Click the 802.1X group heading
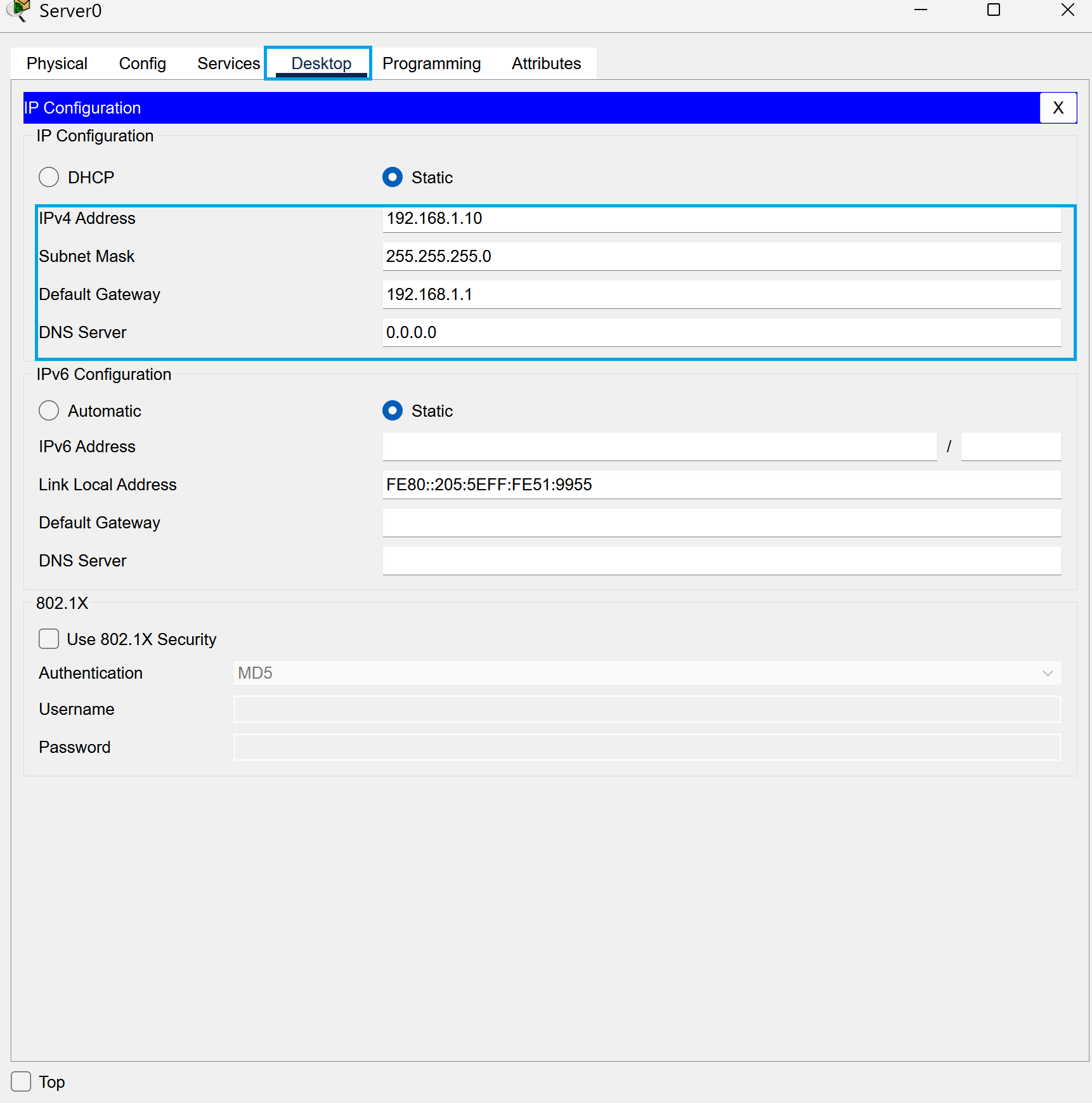The height and width of the screenshot is (1103, 1092). pyautogui.click(x=62, y=603)
